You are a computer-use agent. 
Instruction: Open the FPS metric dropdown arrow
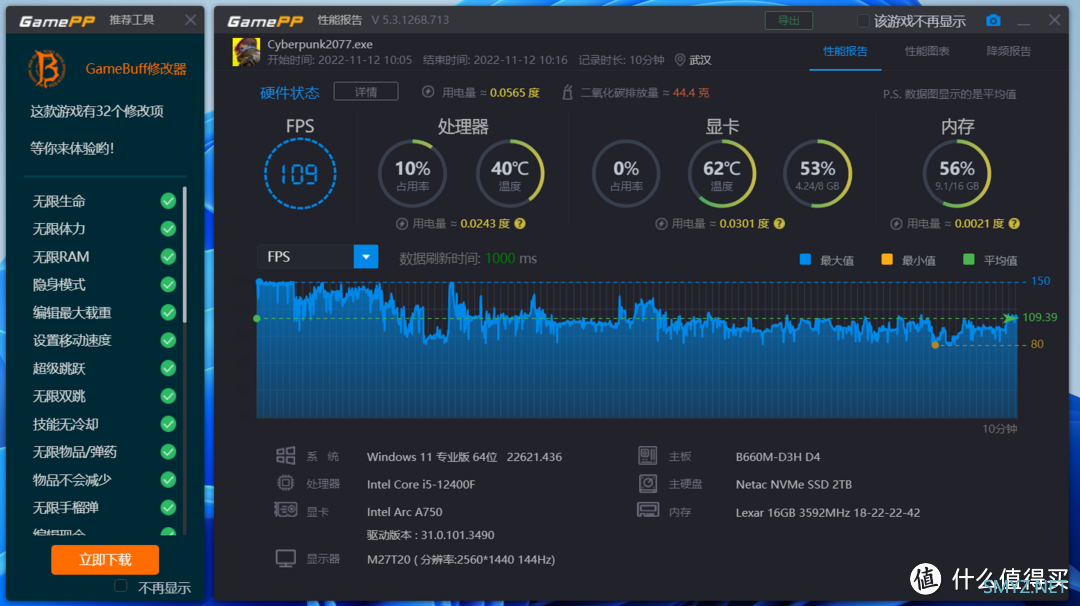click(x=366, y=257)
